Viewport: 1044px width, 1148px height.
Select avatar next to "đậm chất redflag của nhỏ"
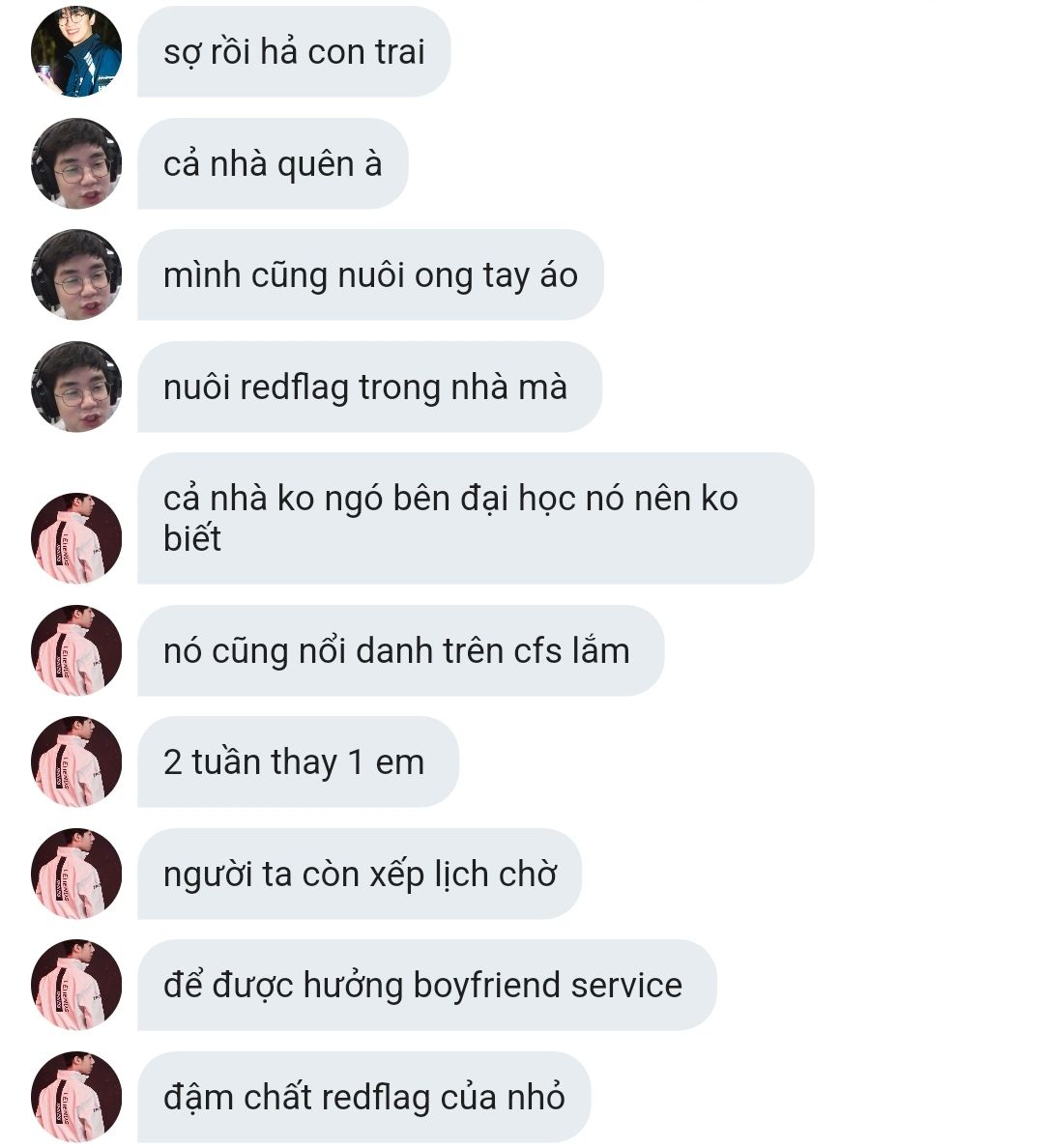click(76, 1097)
